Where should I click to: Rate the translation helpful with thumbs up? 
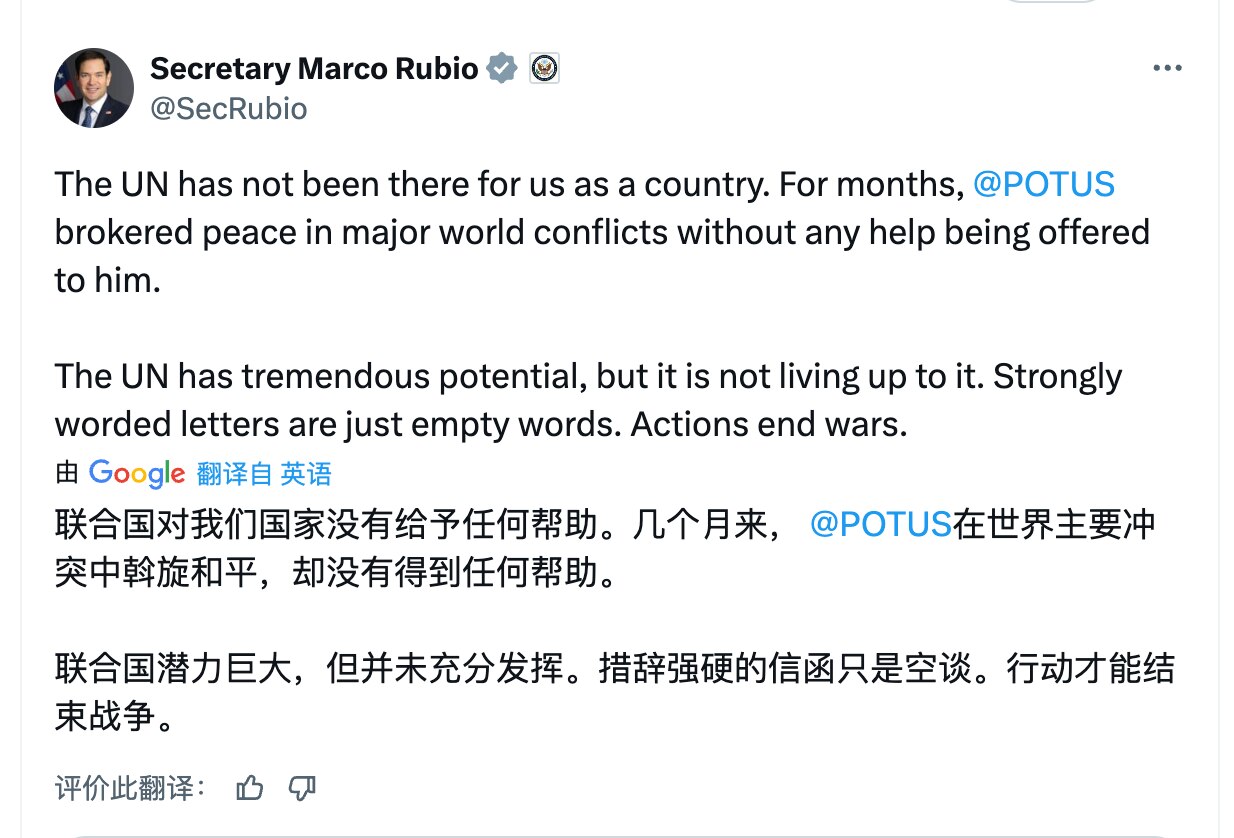(248, 789)
